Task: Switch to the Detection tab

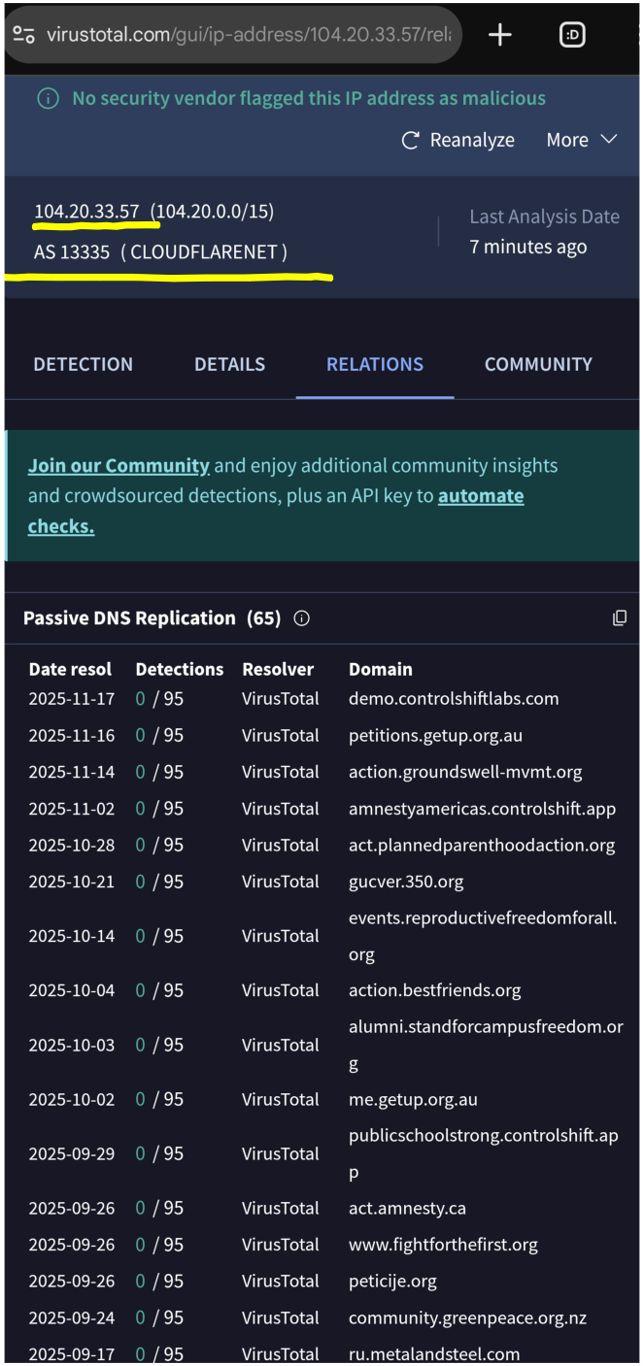Action: pos(83,364)
